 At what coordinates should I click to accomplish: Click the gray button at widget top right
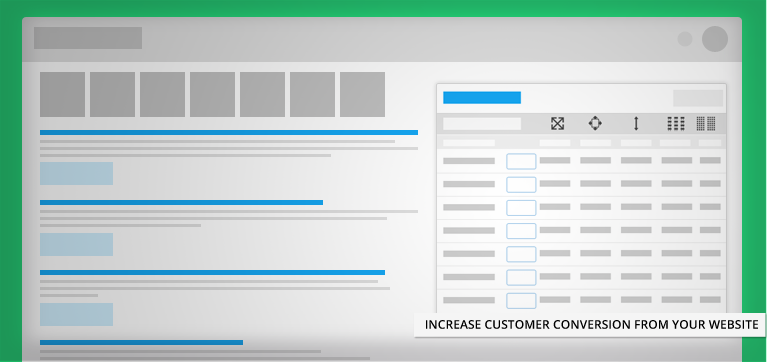tap(698, 98)
